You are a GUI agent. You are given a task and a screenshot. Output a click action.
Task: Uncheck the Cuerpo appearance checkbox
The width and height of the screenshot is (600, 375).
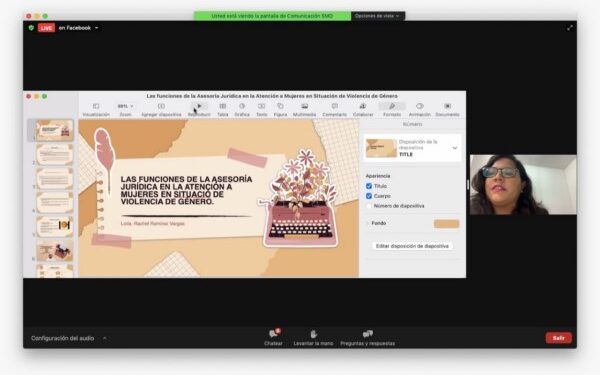click(369, 196)
